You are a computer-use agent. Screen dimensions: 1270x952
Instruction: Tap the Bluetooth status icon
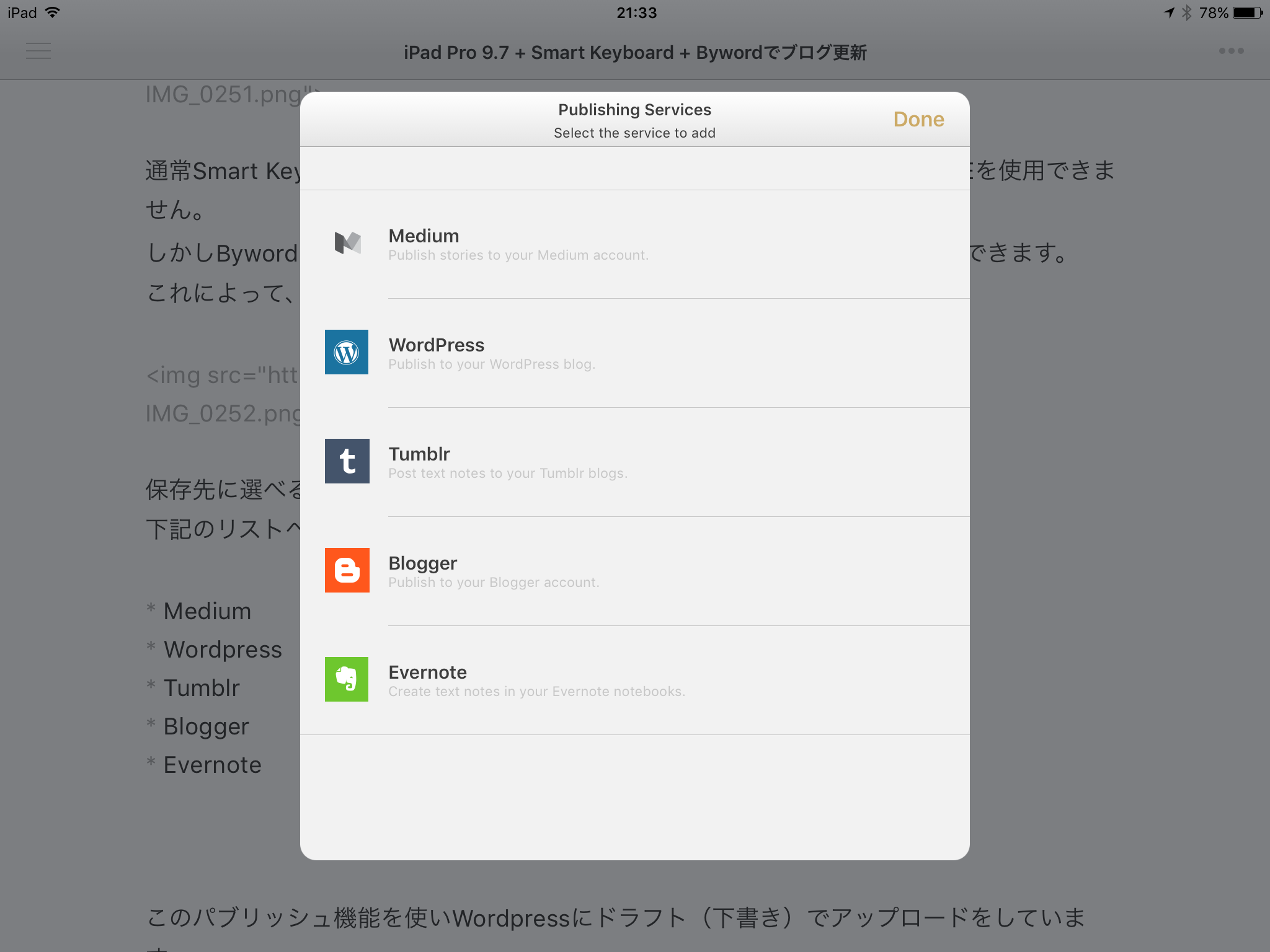pos(1186,12)
